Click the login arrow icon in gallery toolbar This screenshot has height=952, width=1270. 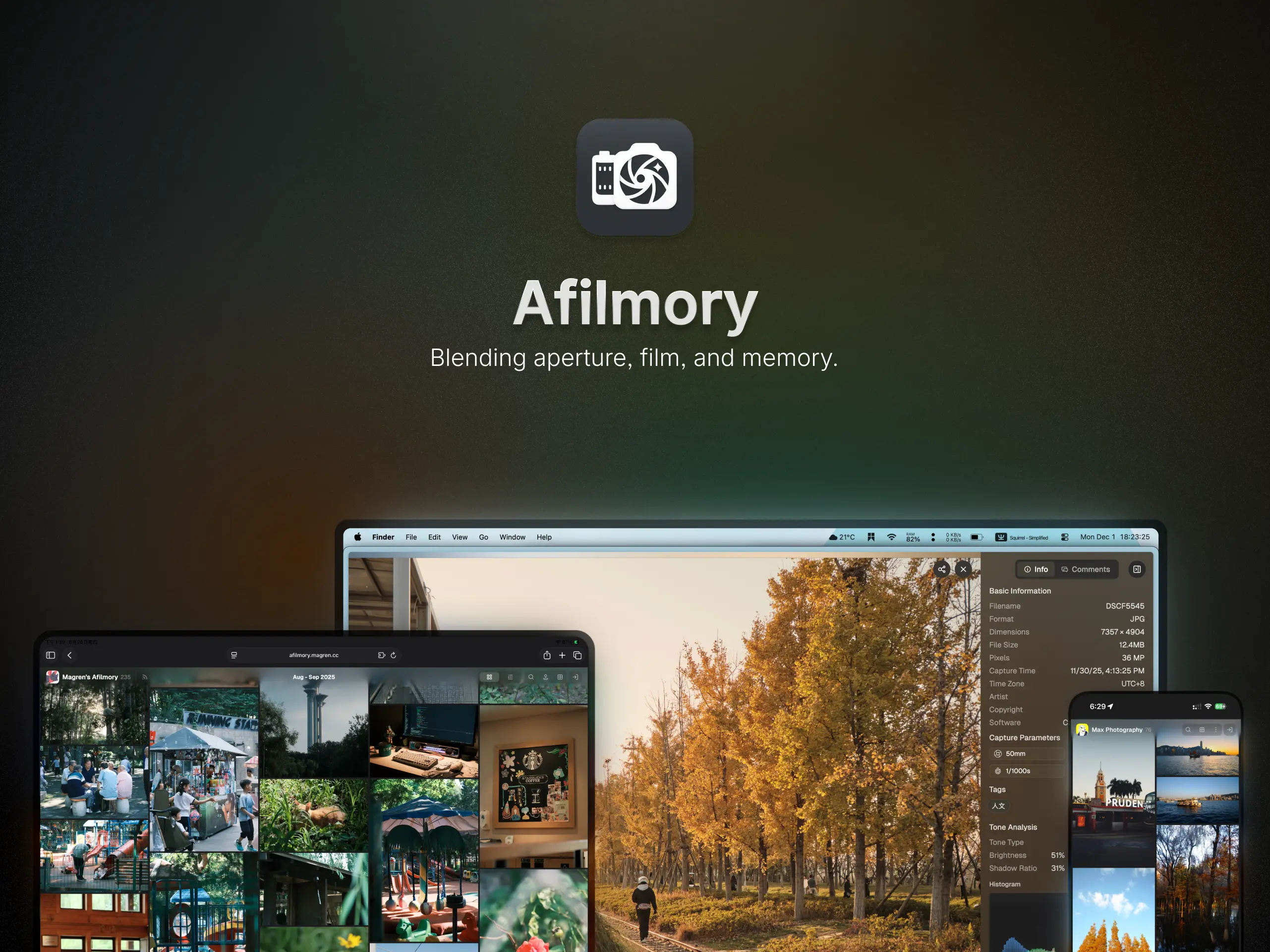[576, 677]
